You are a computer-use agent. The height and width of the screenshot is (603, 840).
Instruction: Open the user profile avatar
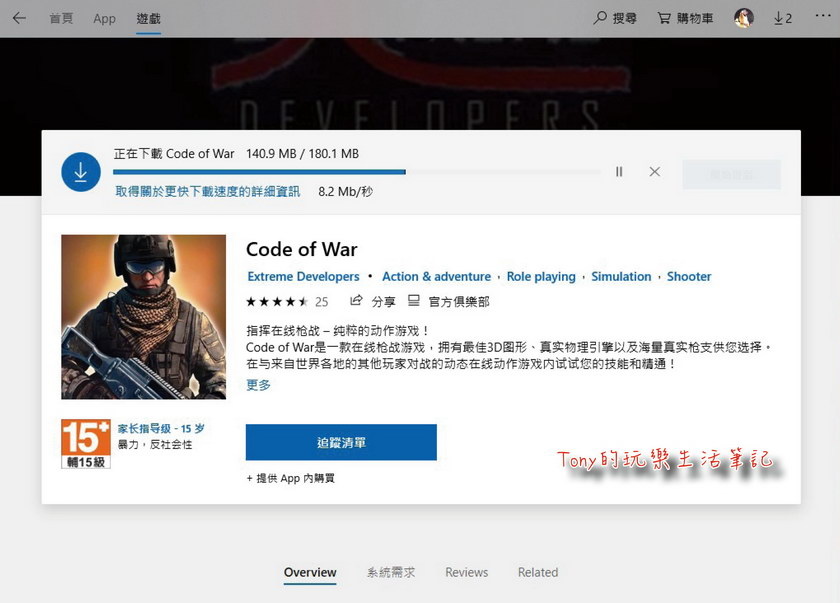[x=744, y=18]
